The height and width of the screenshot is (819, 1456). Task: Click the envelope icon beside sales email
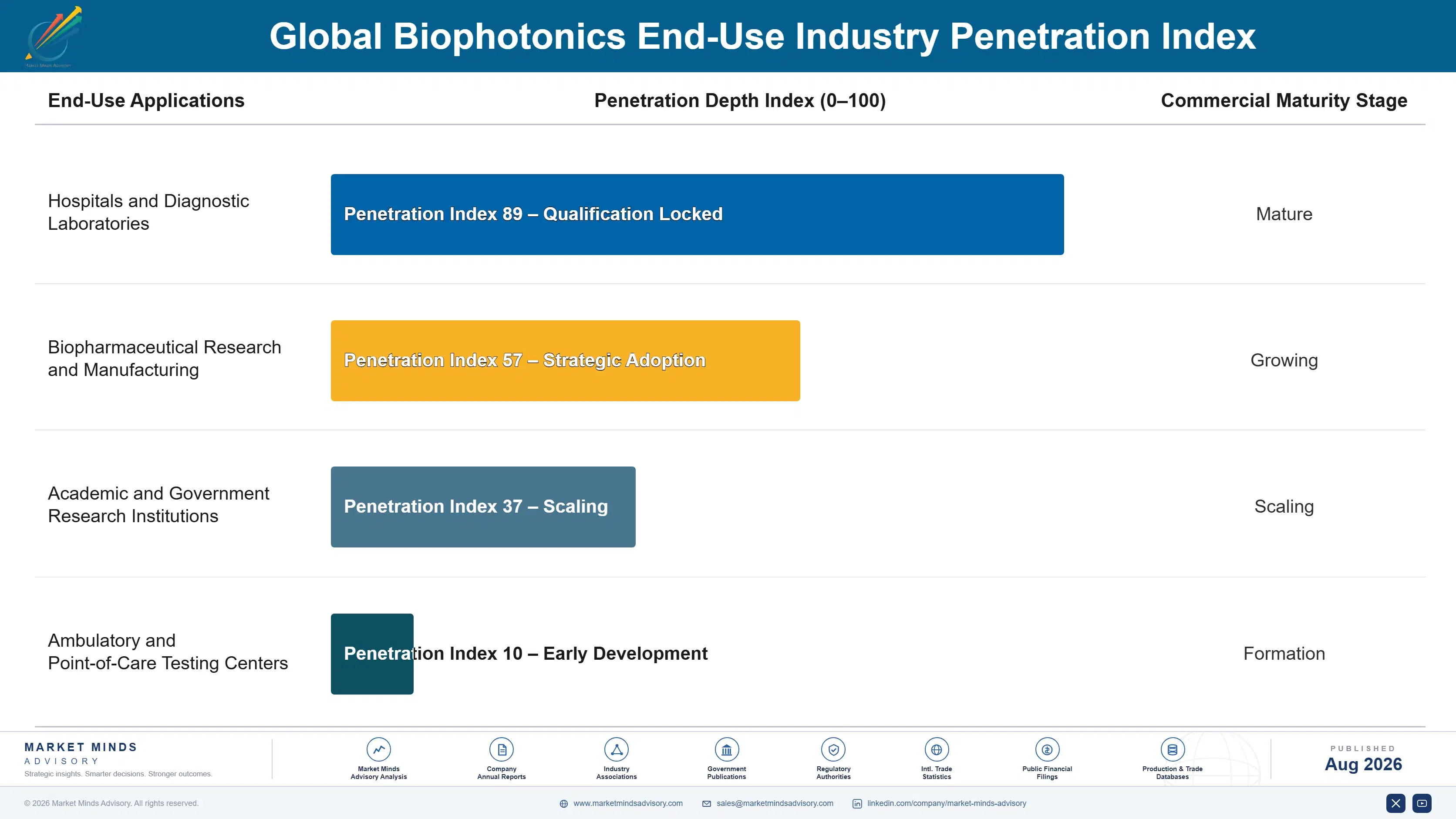(x=707, y=804)
